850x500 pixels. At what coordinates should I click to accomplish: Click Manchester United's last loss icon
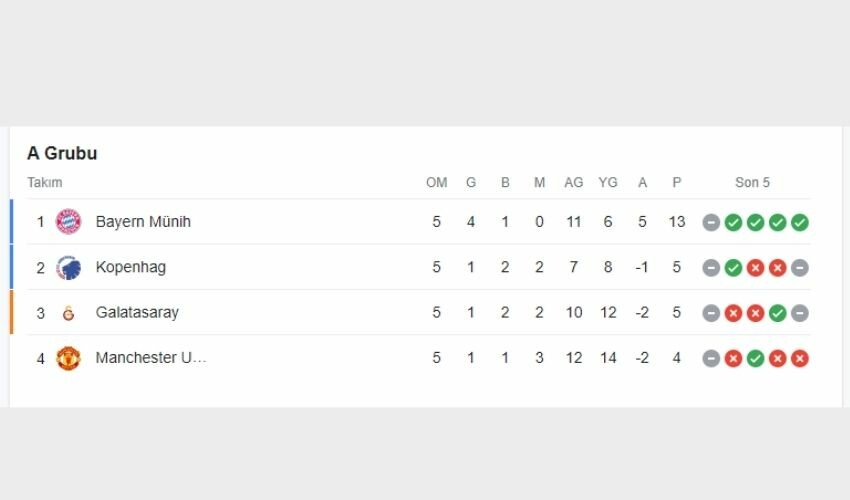[799, 358]
